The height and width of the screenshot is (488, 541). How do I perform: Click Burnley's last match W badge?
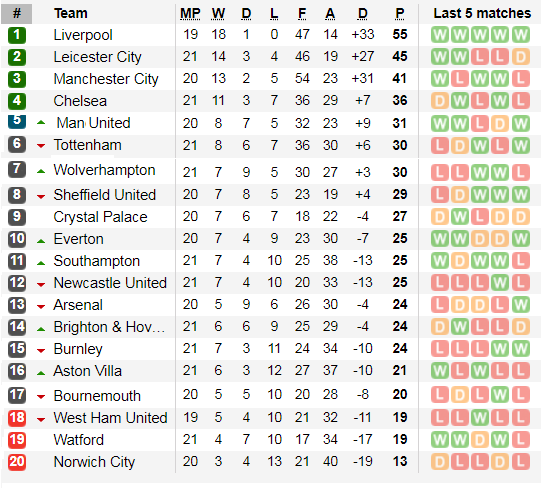(x=521, y=349)
